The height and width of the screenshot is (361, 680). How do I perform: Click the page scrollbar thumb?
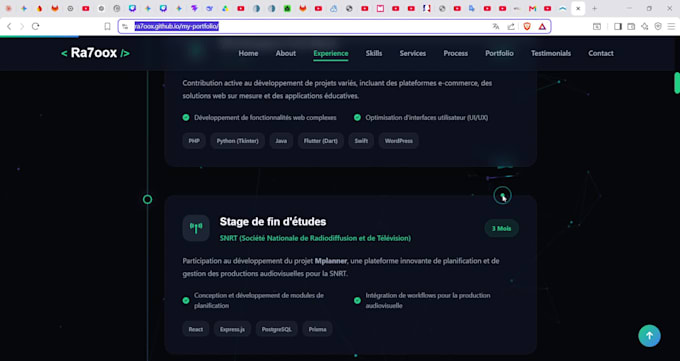(677, 82)
